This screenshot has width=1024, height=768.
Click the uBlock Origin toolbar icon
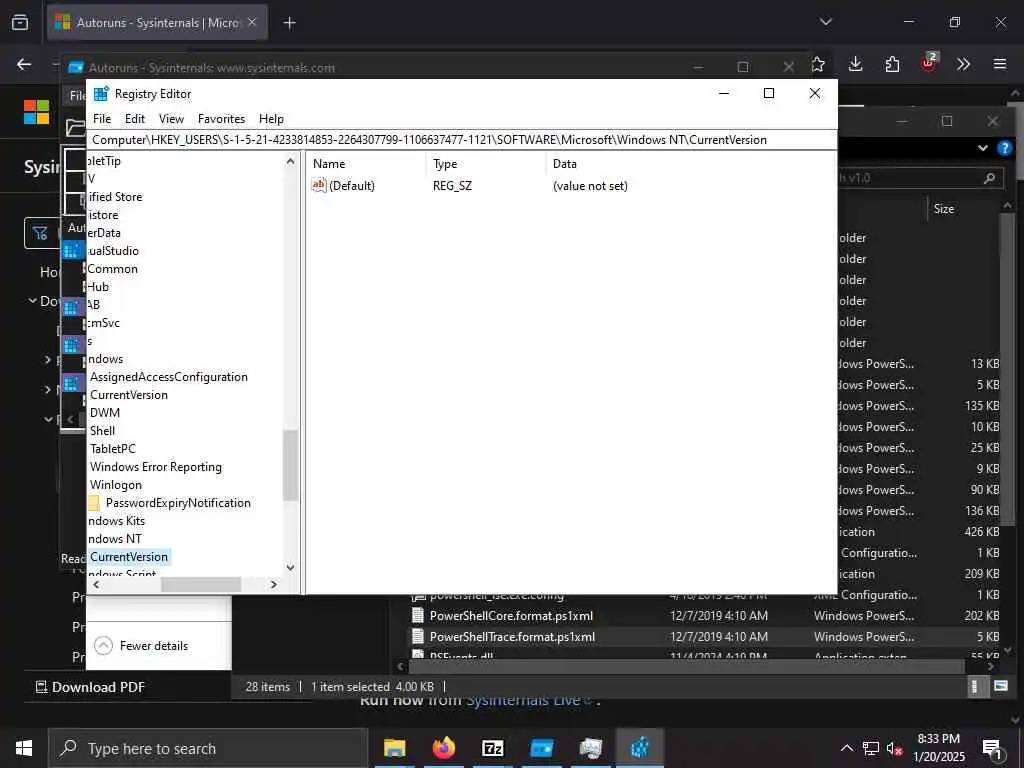point(929,63)
